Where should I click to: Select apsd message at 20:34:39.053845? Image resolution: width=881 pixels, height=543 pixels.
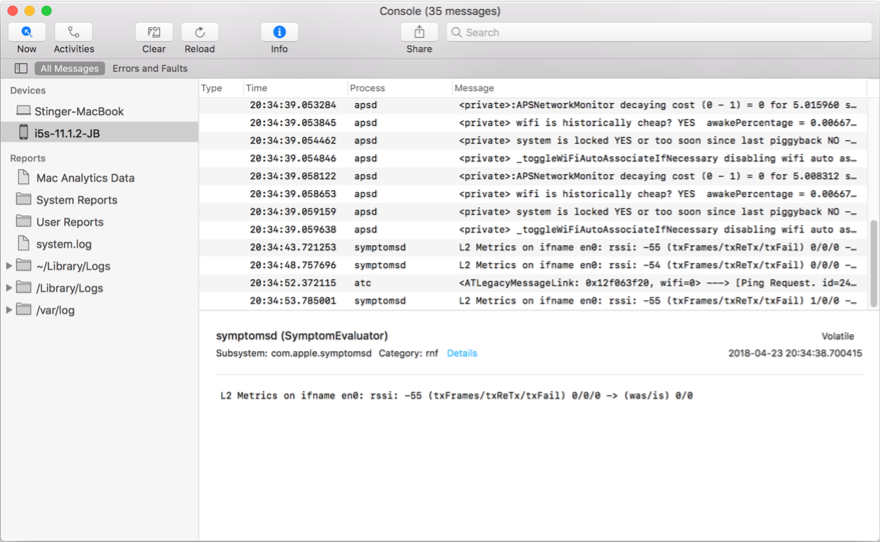tap(534, 123)
